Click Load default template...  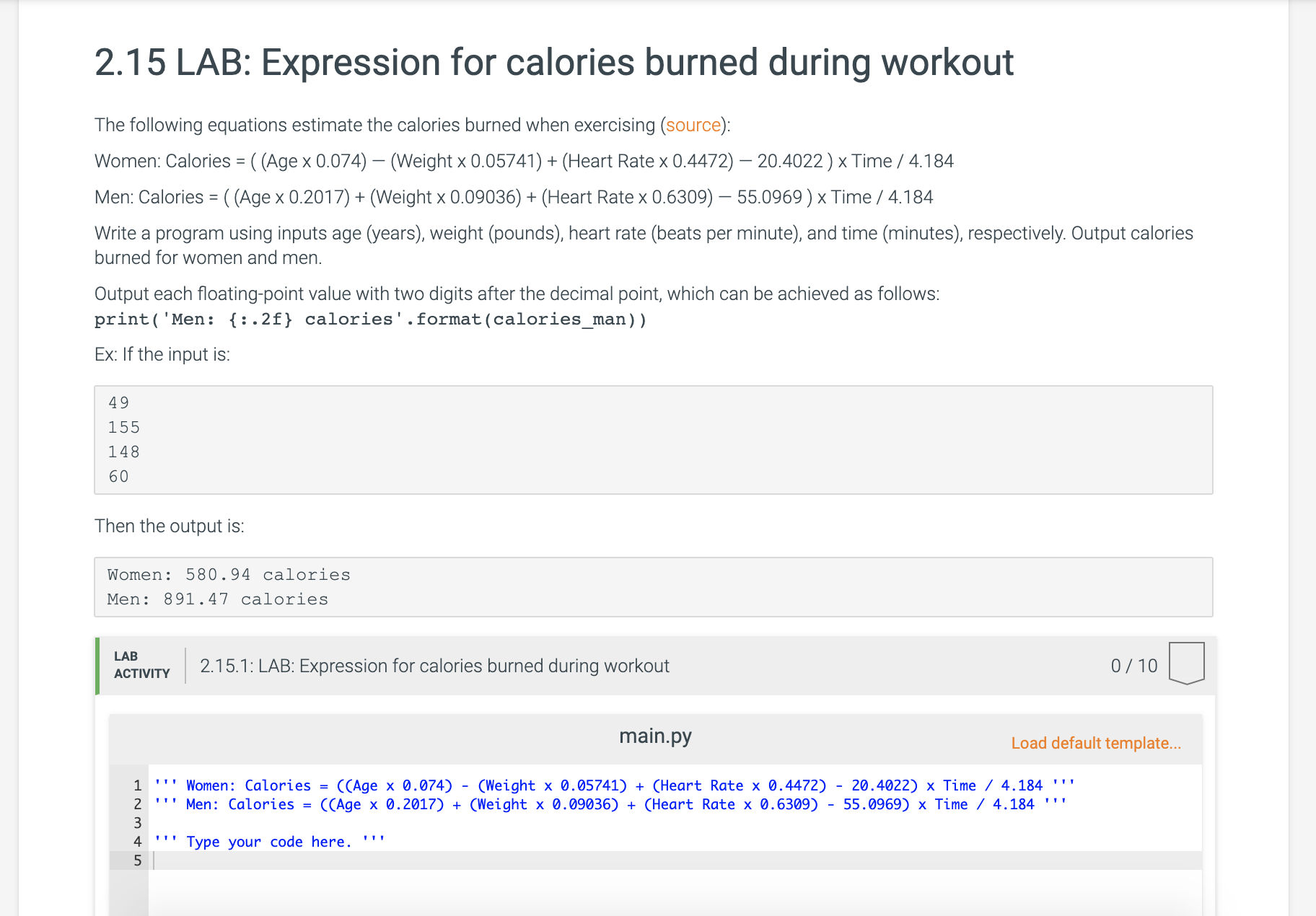click(x=1096, y=741)
